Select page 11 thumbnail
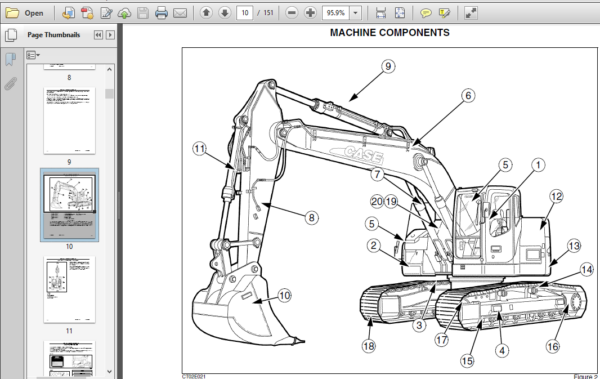Image resolution: width=600 pixels, height=379 pixels. pos(69,290)
